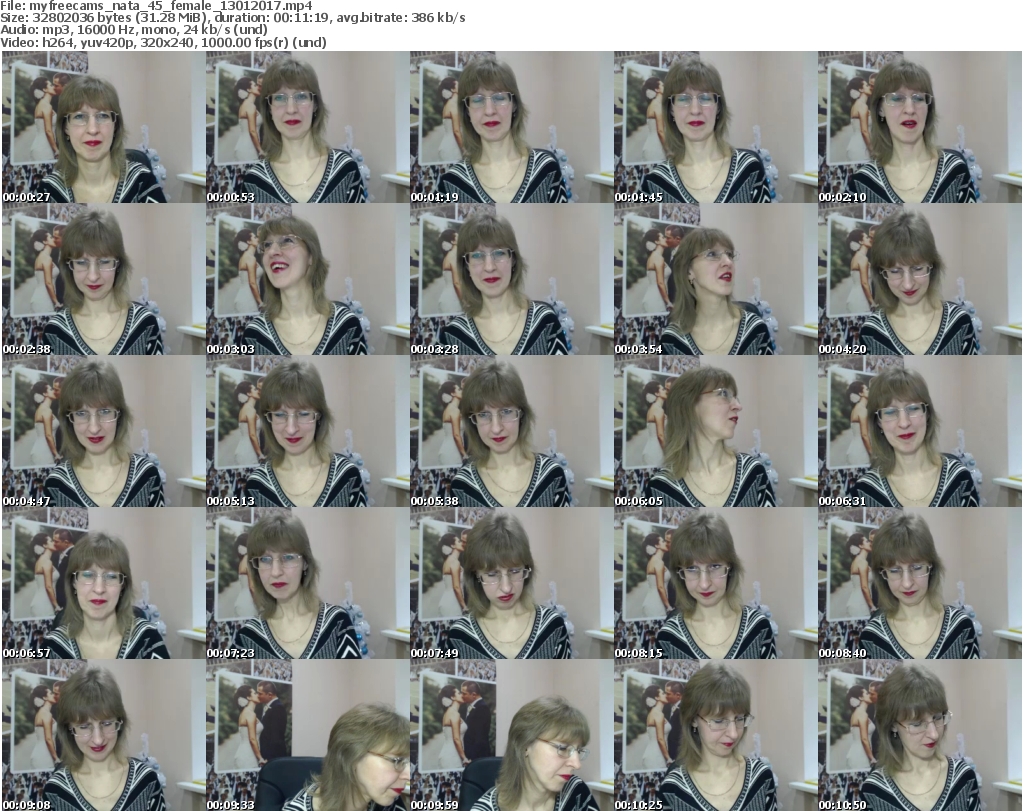Select the thumbnail at timestamp 00:00:27

[103, 127]
